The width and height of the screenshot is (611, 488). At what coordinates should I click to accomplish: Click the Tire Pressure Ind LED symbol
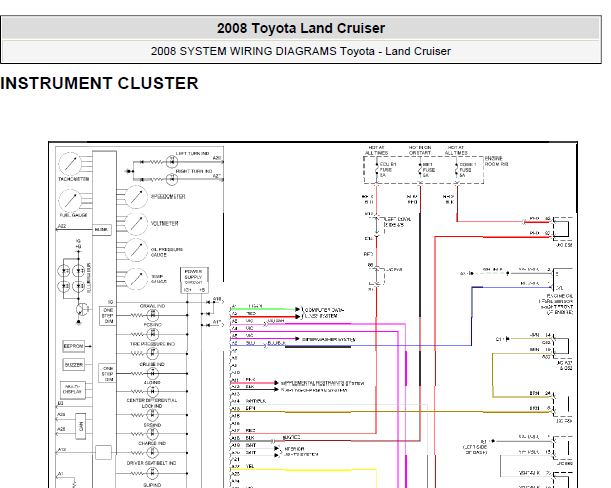pos(152,354)
